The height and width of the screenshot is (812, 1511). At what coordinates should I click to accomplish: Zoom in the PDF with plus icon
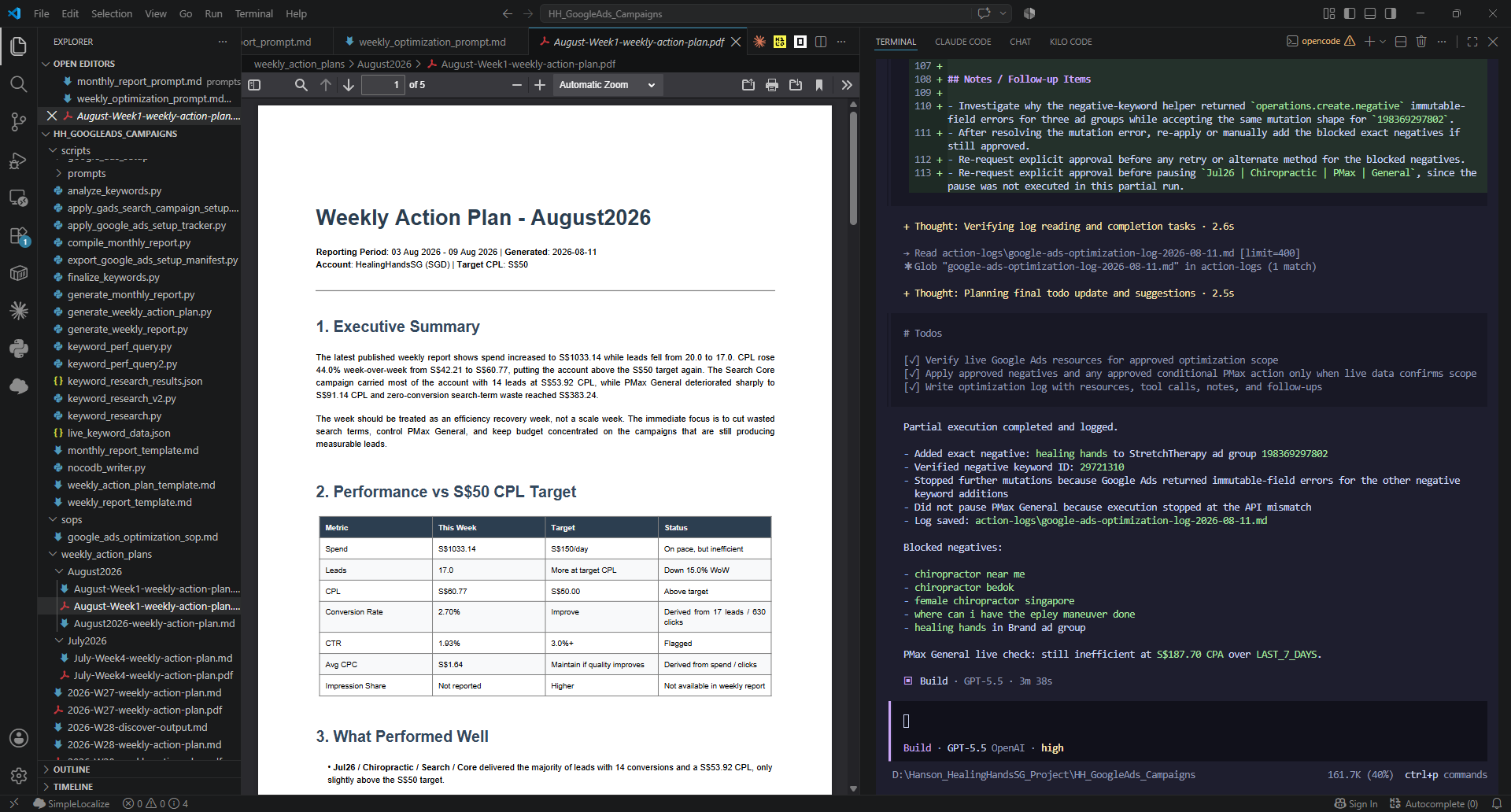tap(540, 85)
